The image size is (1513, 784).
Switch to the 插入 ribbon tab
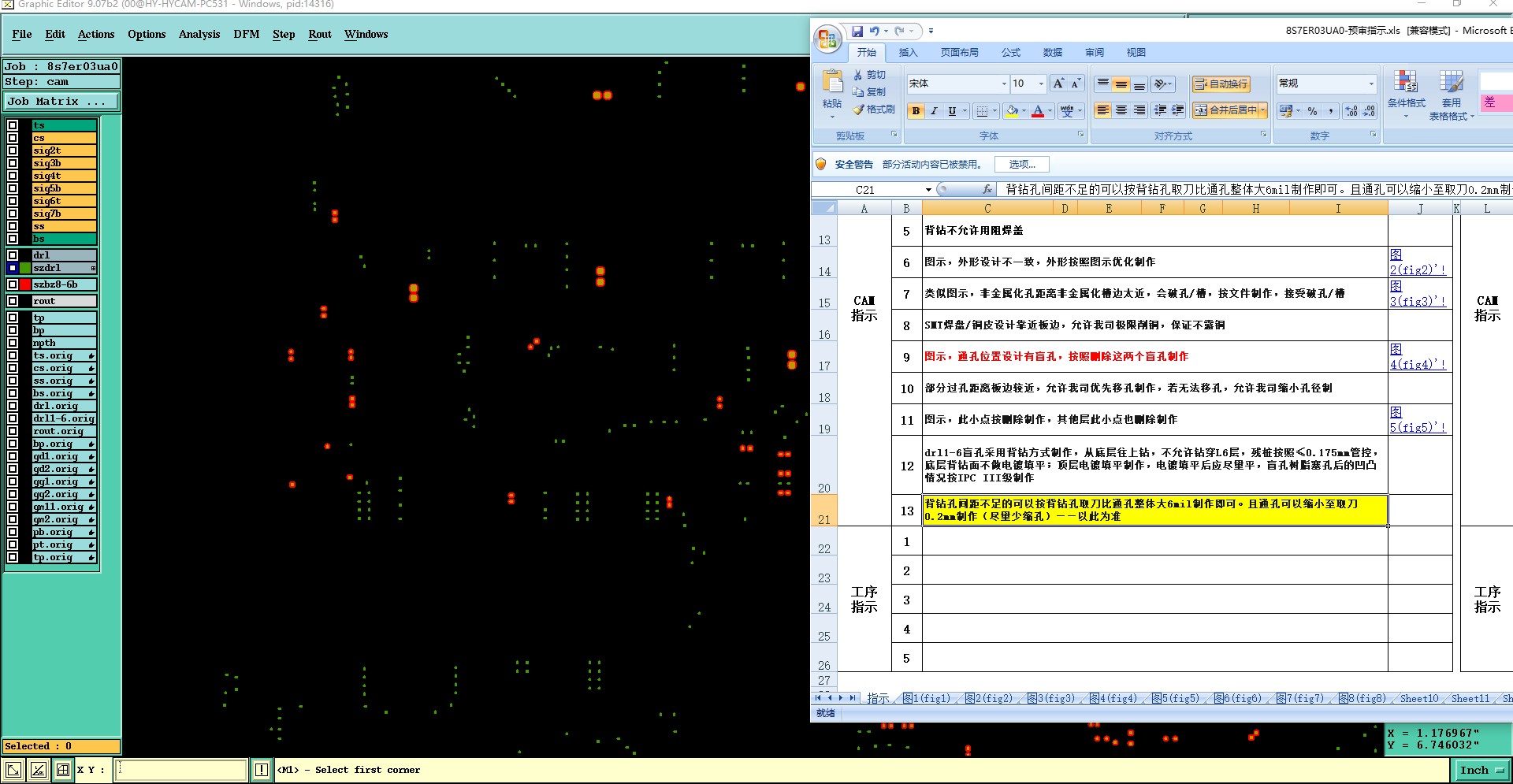click(908, 53)
